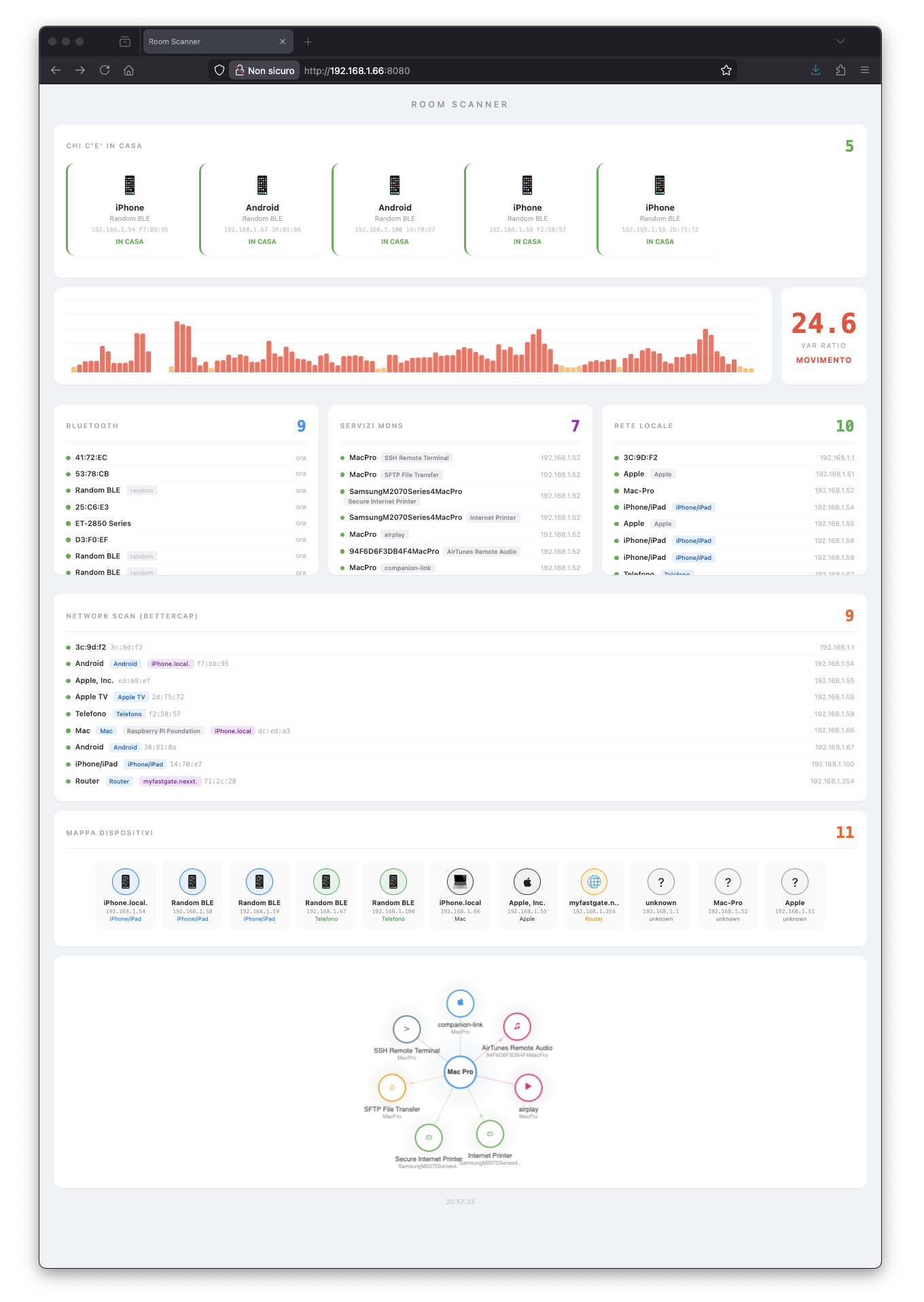The width and height of the screenshot is (924, 1302).
Task: Select Bluetooth row D3:F0:EF
Action: point(186,540)
